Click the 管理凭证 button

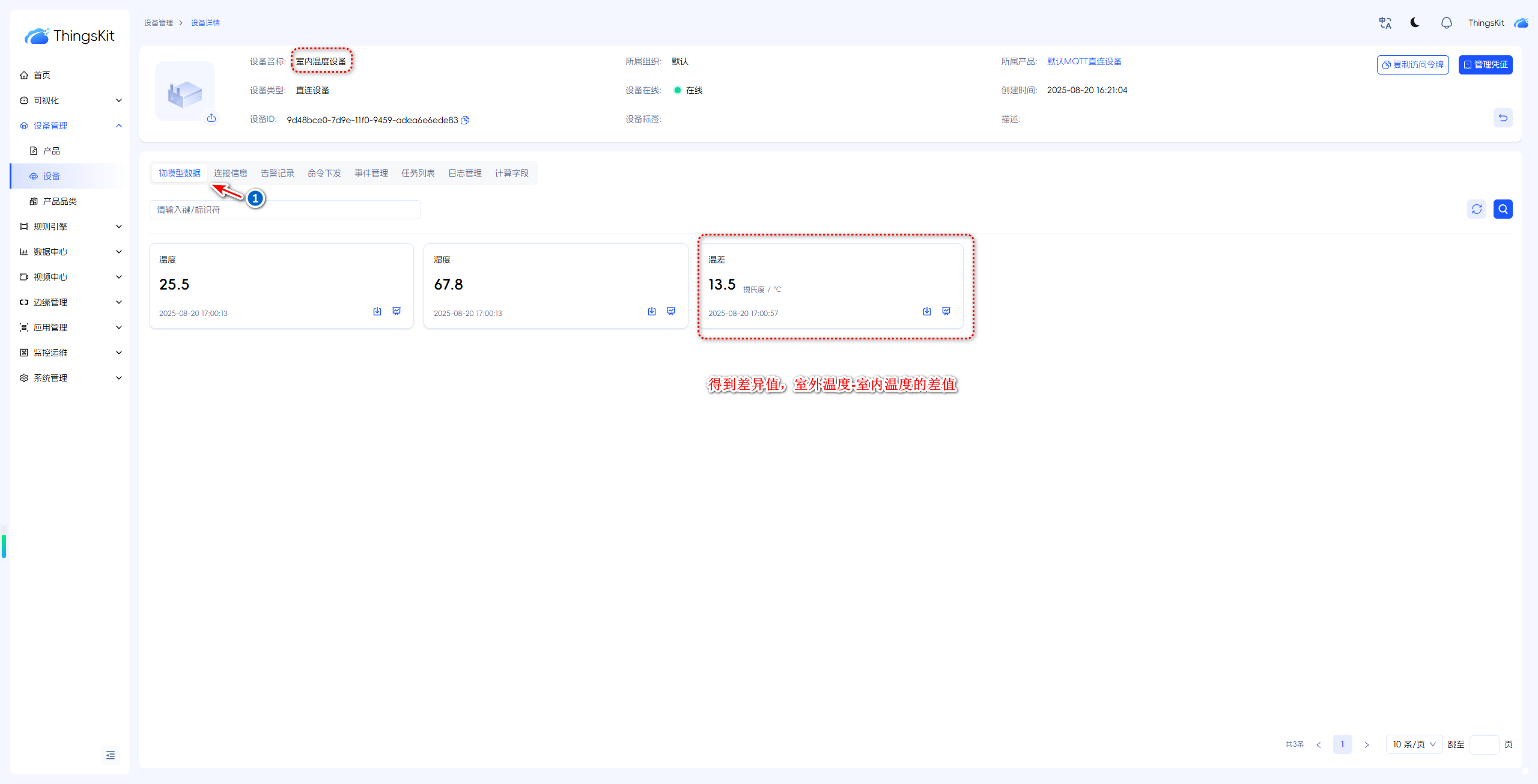coord(1485,65)
